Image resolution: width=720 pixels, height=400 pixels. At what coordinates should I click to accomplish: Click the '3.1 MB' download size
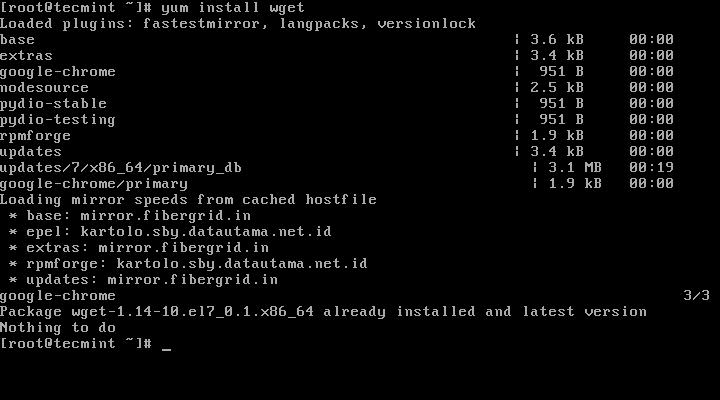[575, 168]
